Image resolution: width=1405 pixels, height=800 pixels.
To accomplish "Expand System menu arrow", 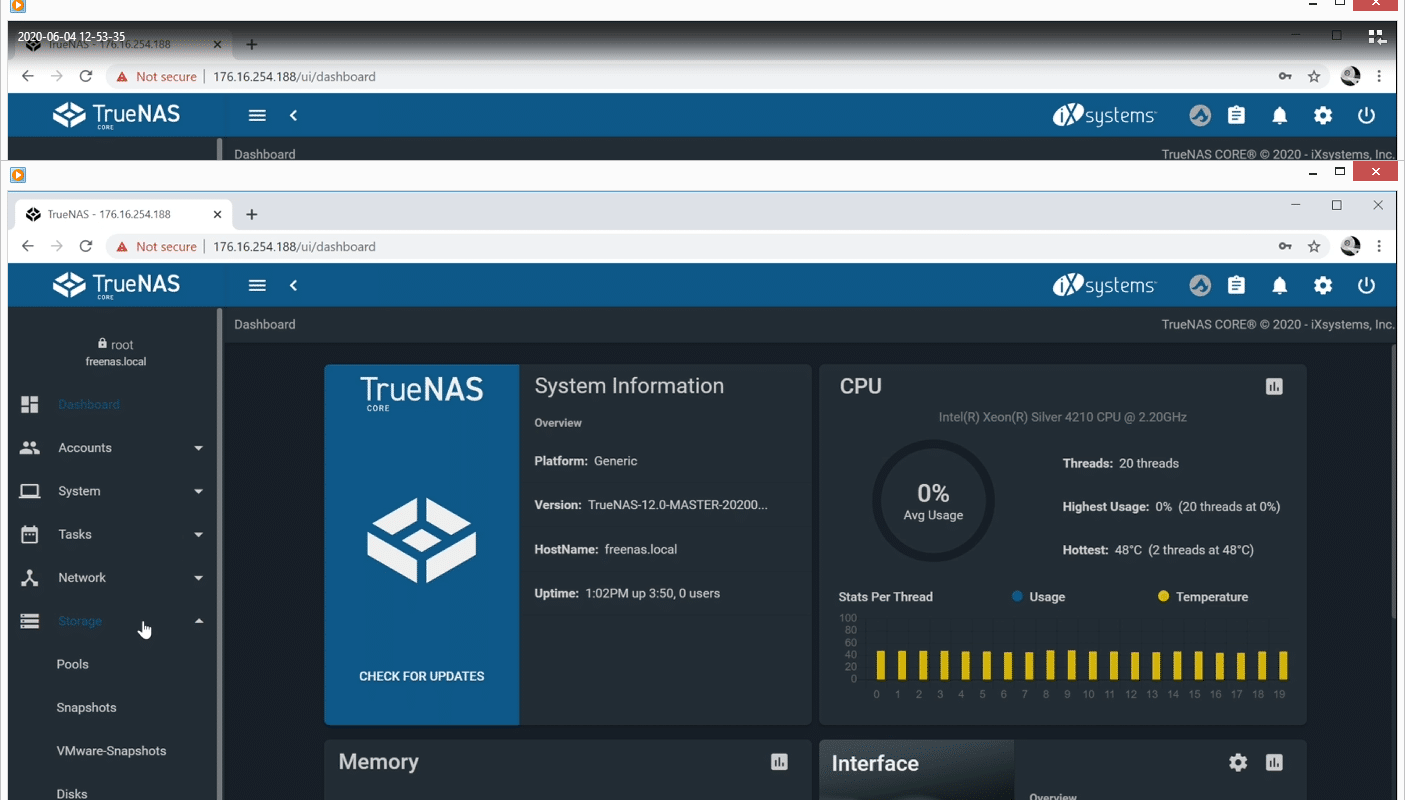I will [x=199, y=491].
